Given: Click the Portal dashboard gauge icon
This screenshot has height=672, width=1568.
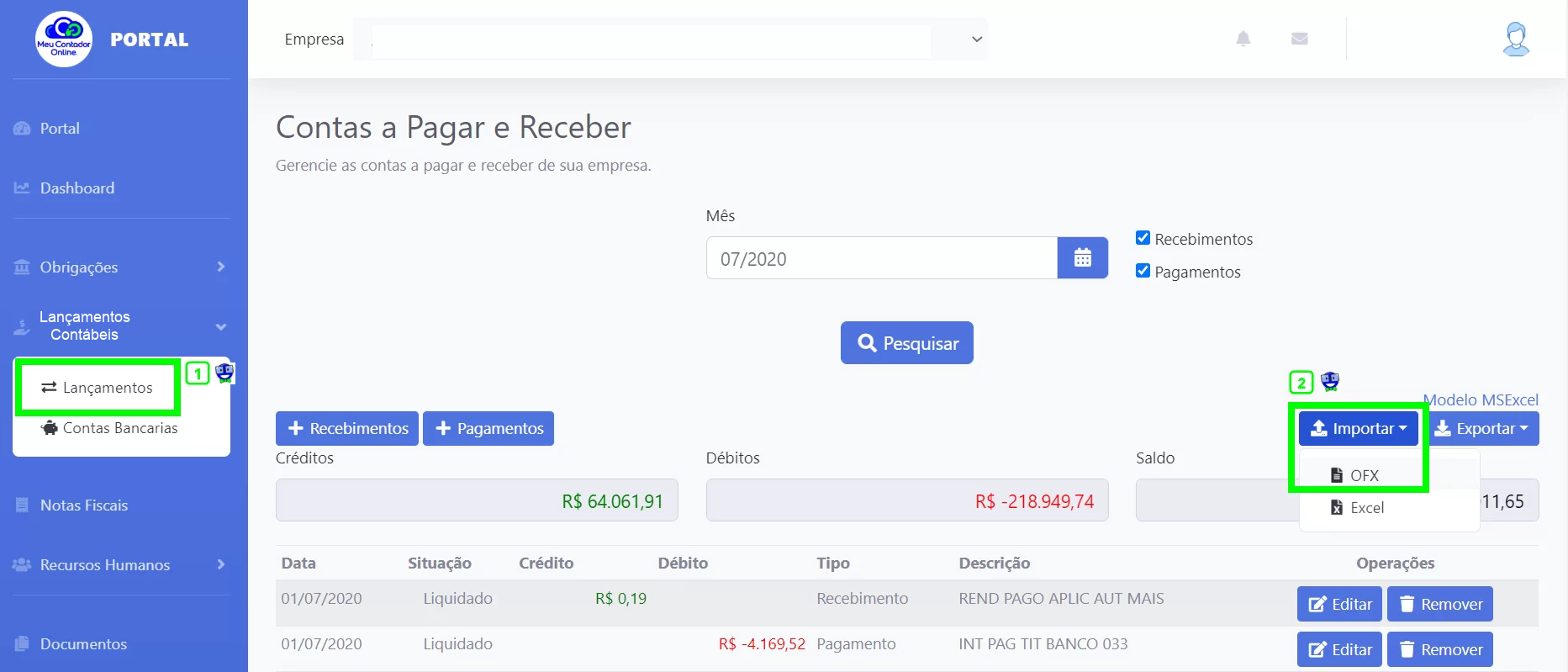Looking at the screenshot, I should point(22,129).
